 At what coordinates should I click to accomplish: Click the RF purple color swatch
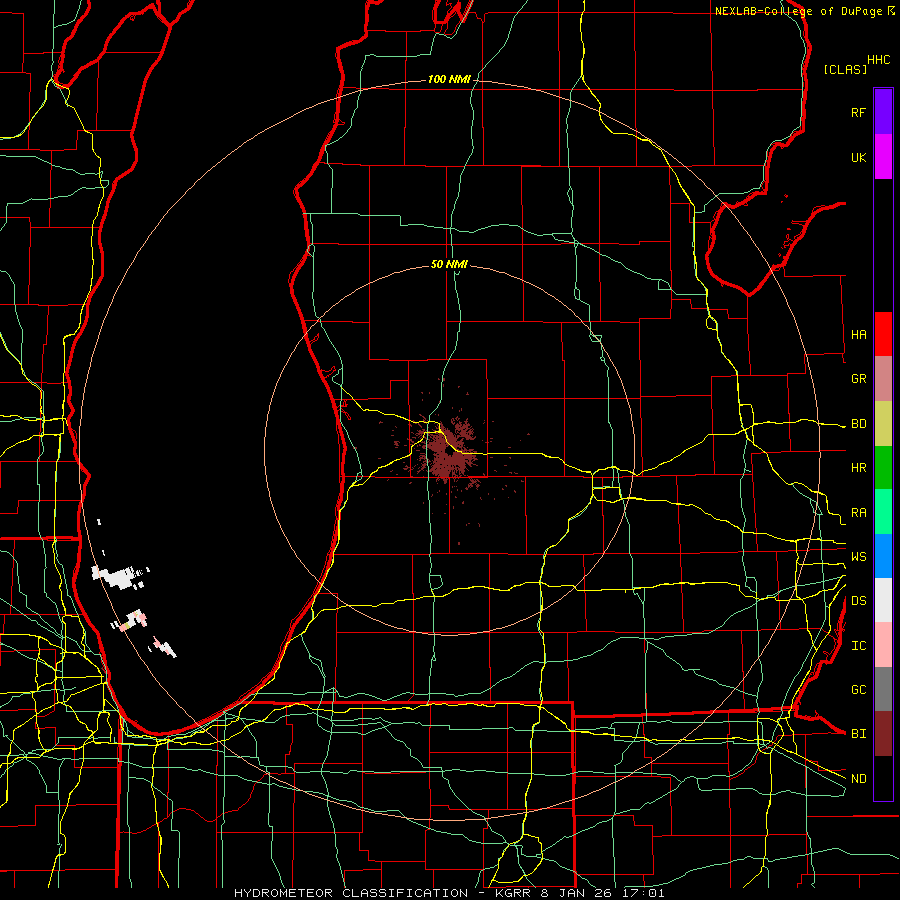point(883,112)
